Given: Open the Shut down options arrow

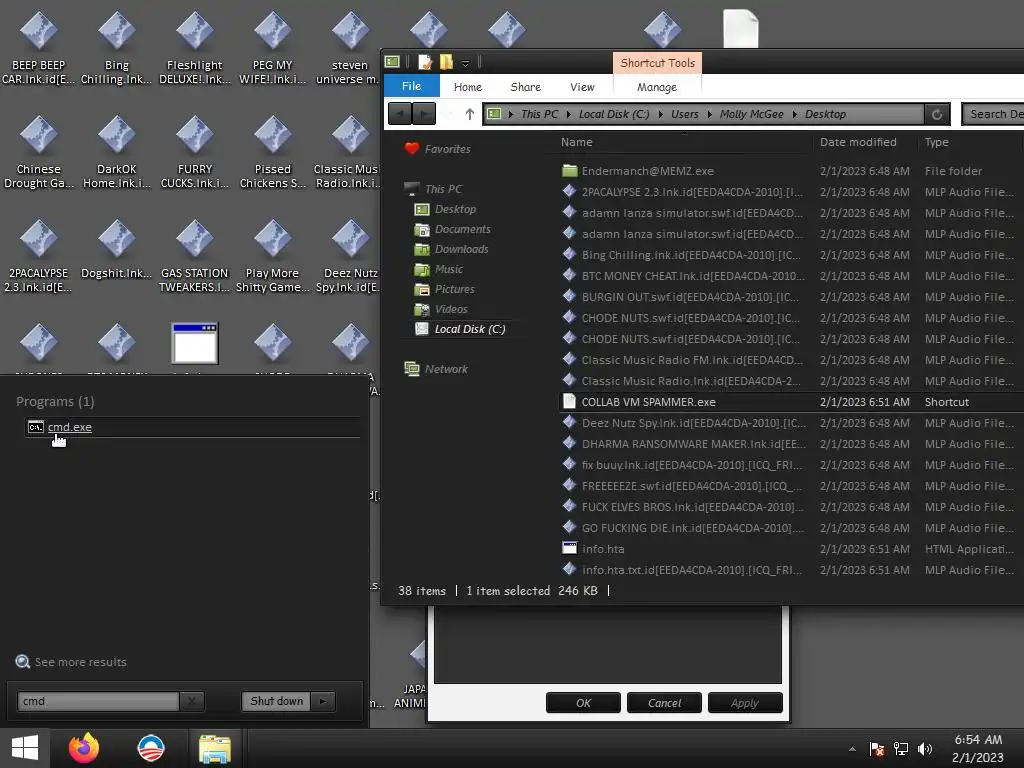Looking at the screenshot, I should pyautogui.click(x=323, y=701).
